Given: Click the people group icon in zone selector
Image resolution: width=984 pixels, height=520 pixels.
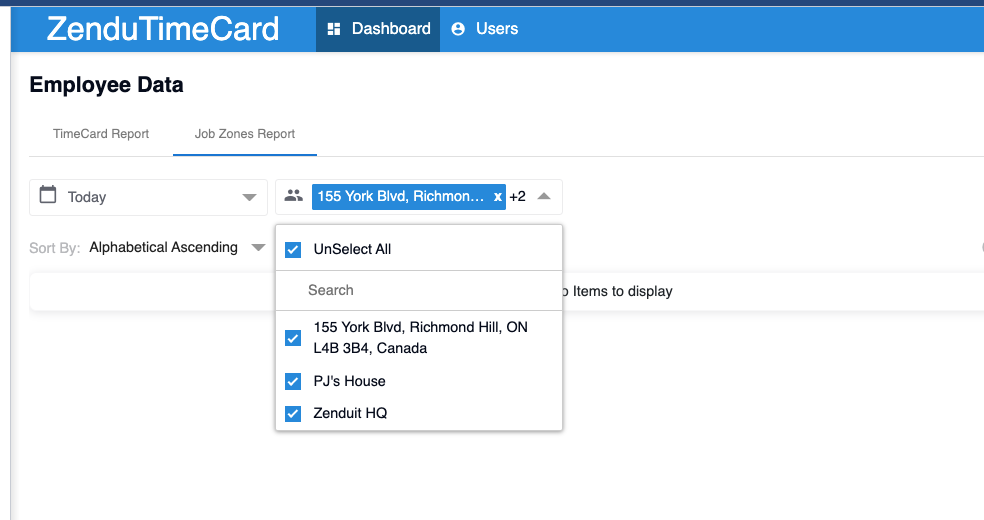Looking at the screenshot, I should 293,196.
